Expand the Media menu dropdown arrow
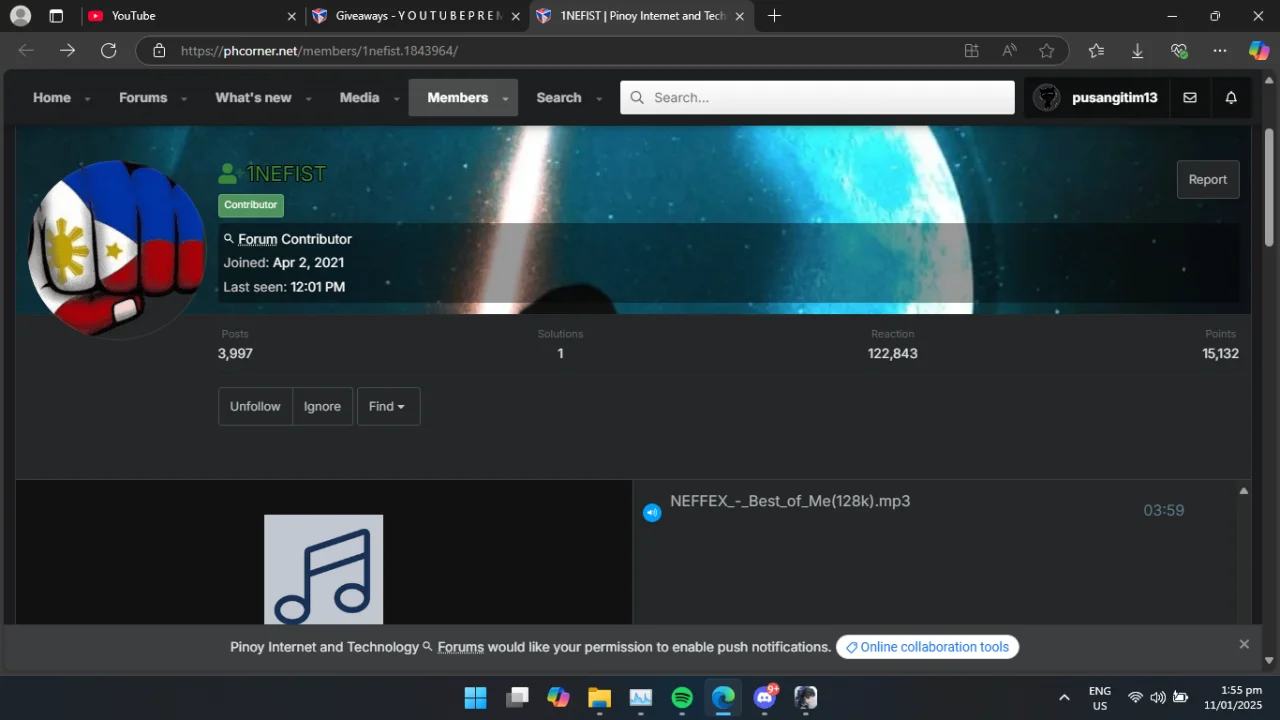The height and width of the screenshot is (720, 1280). (x=396, y=98)
